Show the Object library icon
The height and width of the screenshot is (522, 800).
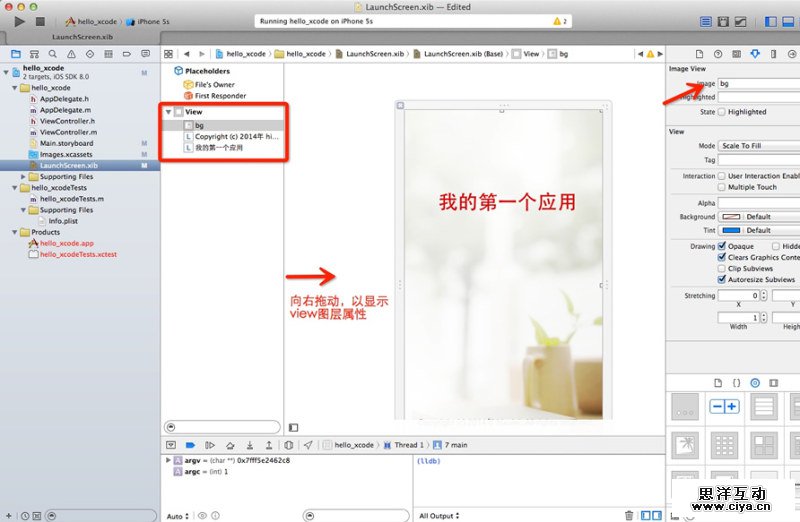point(755,383)
